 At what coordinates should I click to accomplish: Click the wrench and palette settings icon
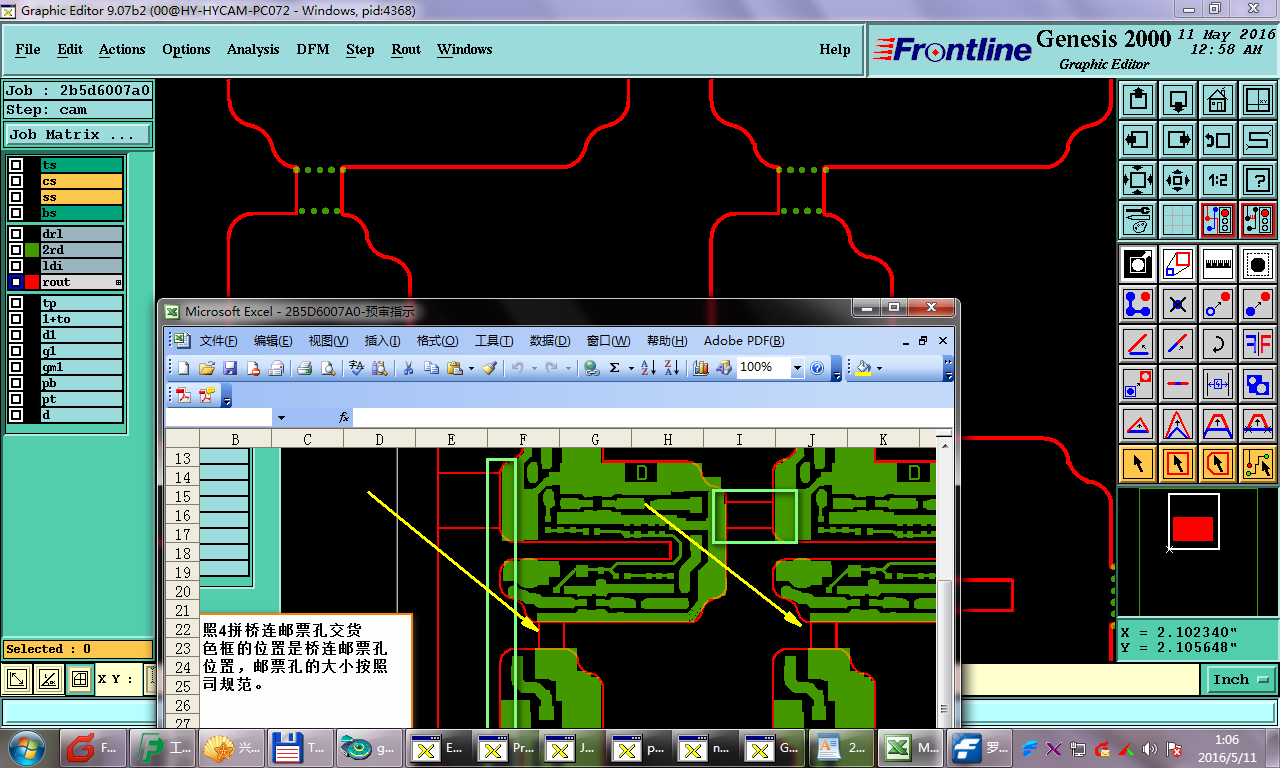pos(1138,220)
